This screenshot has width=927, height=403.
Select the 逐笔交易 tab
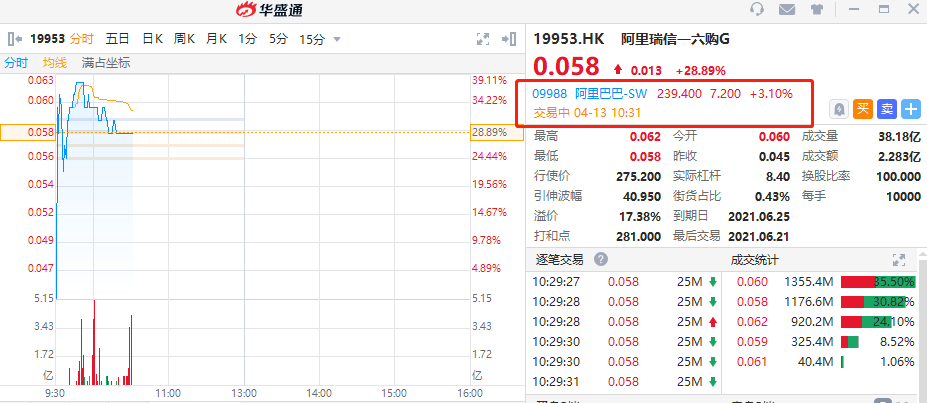(559, 259)
